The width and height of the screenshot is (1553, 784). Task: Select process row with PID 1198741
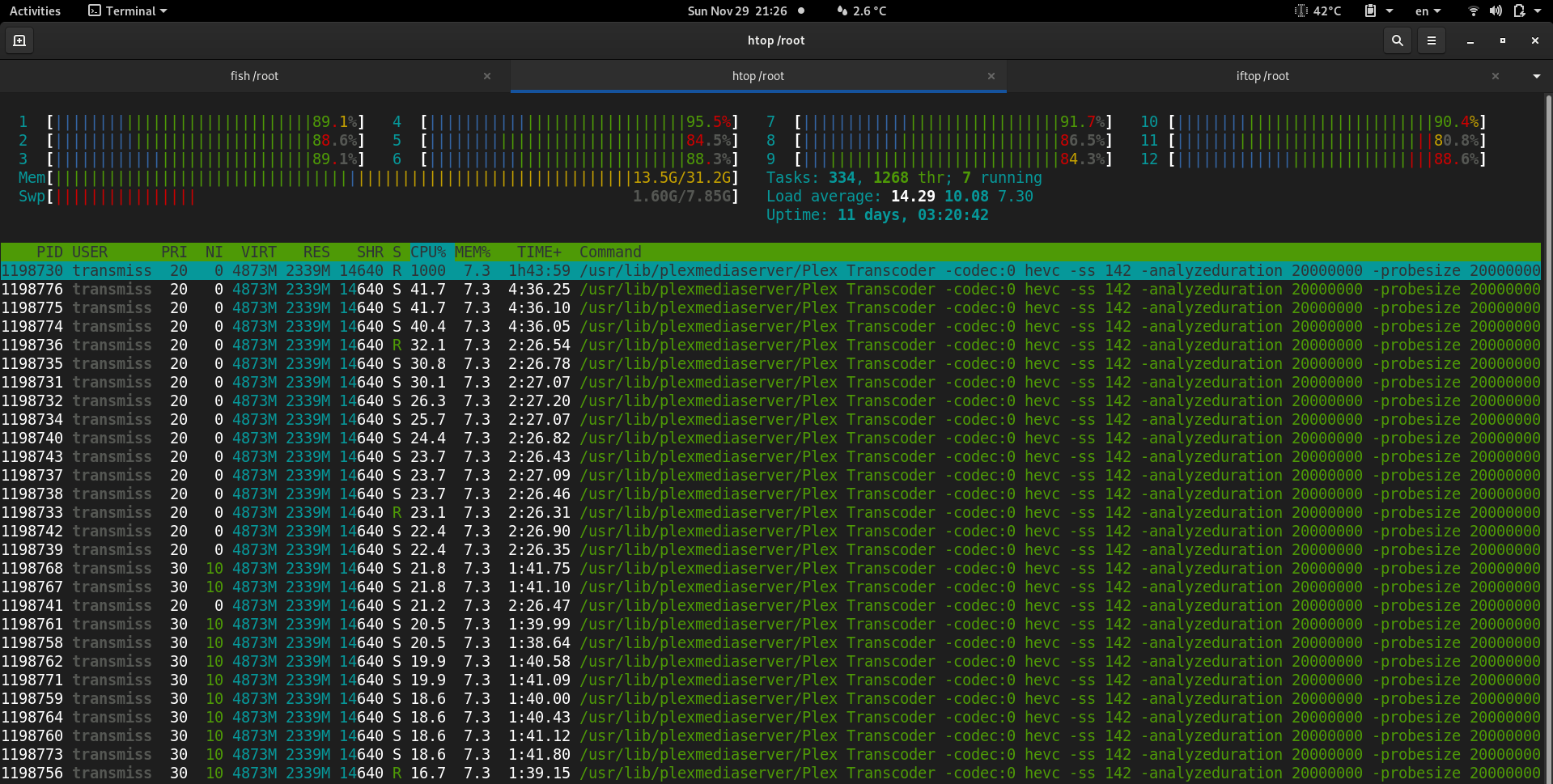pyautogui.click(x=770, y=606)
